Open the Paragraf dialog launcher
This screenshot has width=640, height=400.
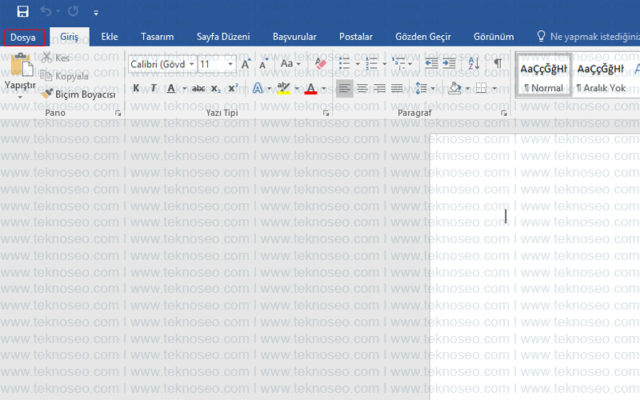[504, 113]
